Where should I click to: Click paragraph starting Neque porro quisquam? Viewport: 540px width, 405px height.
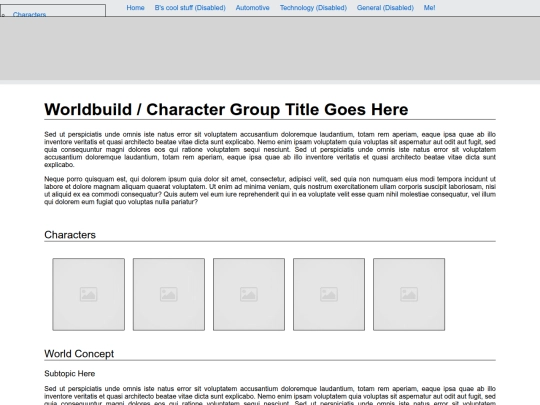[x=270, y=190]
